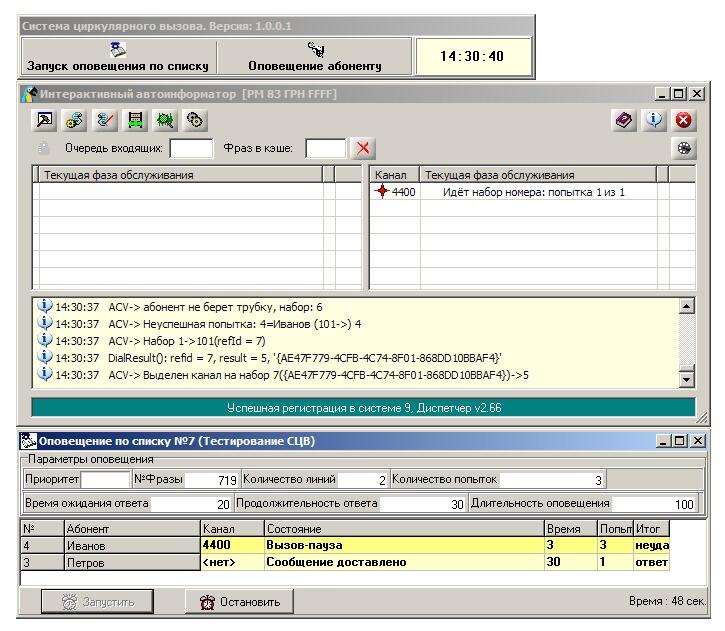The image size is (725, 631).
Task: Click the third toolbar icon with red checkmark
Action: pyautogui.click(x=103, y=120)
